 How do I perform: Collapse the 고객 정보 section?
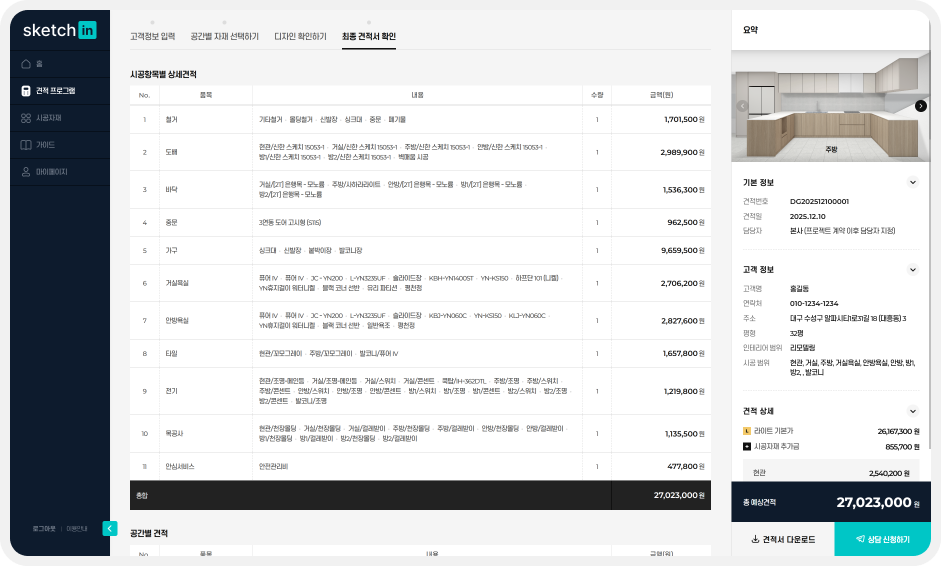click(x=912, y=269)
